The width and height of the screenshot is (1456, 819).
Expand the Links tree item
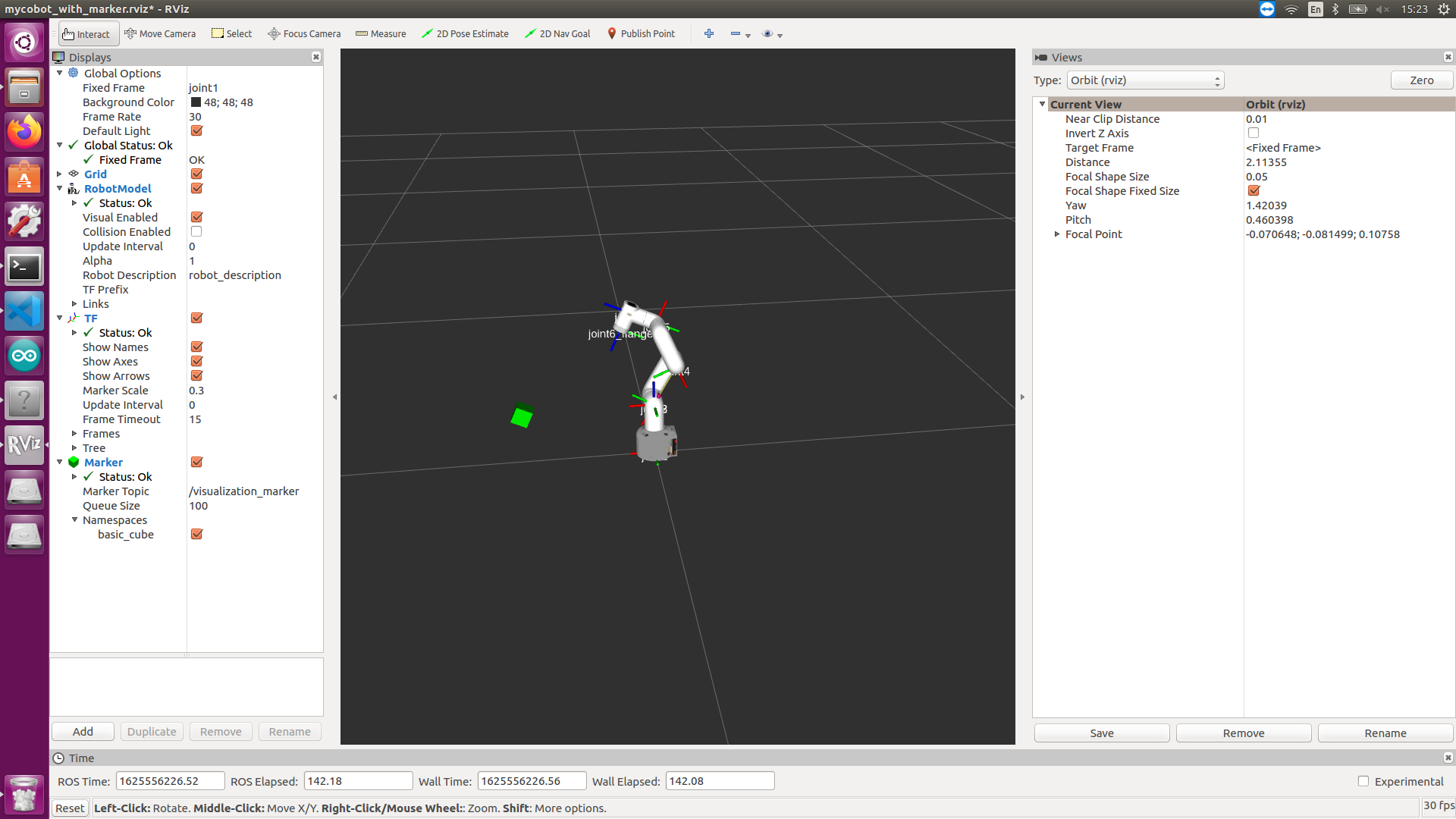[74, 304]
